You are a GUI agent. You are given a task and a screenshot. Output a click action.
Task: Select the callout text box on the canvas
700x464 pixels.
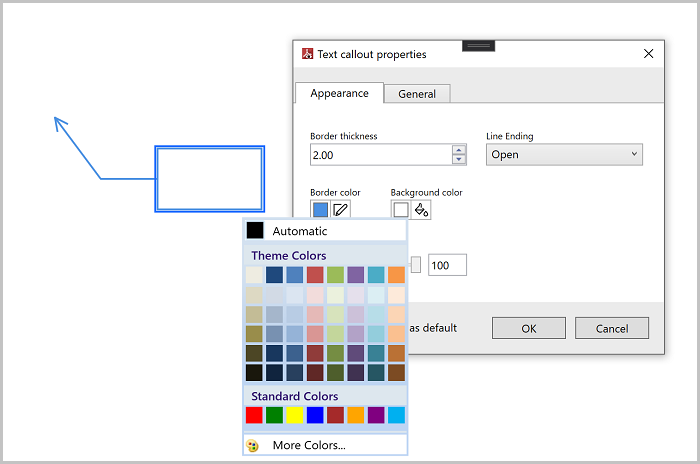point(209,179)
